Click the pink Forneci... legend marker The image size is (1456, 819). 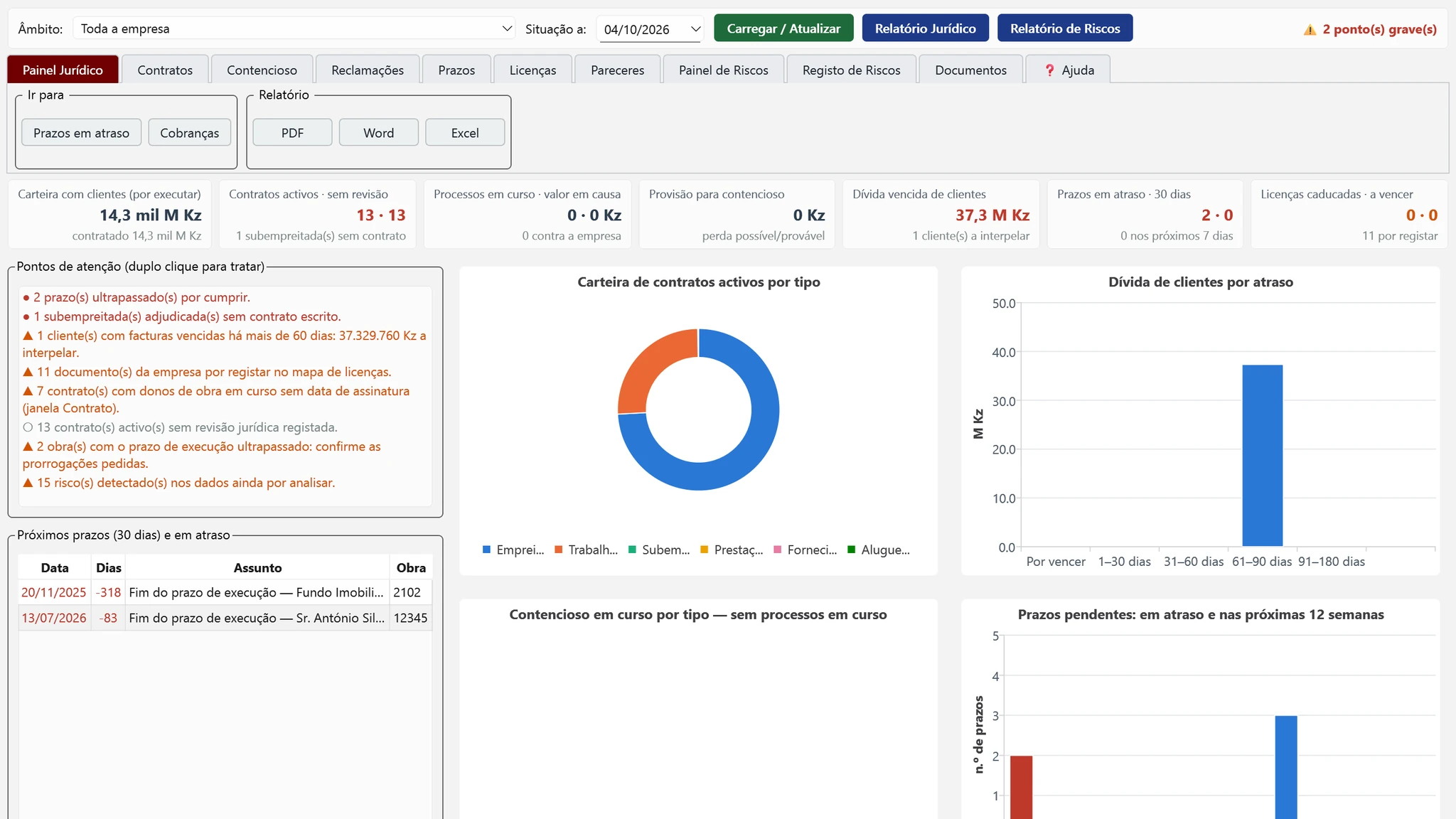tap(777, 550)
